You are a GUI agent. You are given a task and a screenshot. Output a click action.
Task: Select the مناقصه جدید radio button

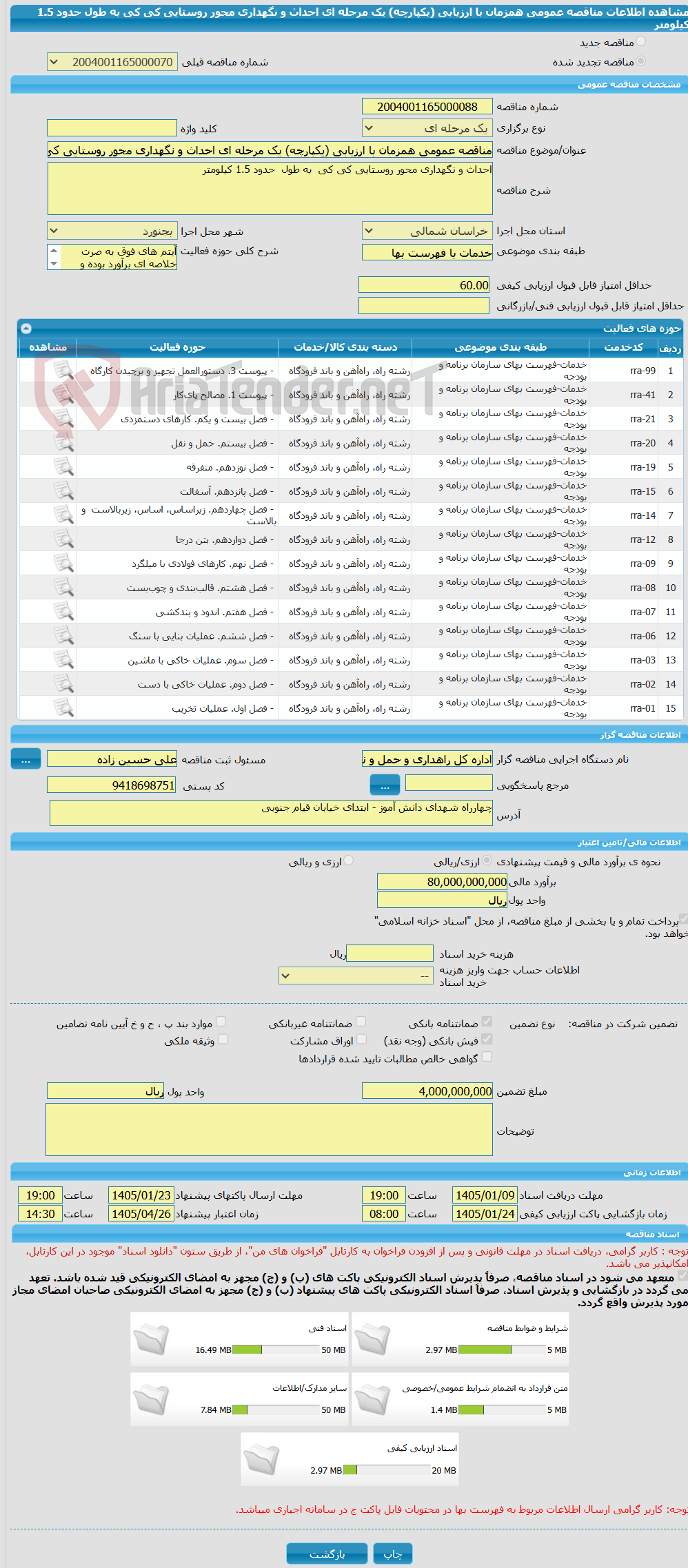pos(641,42)
